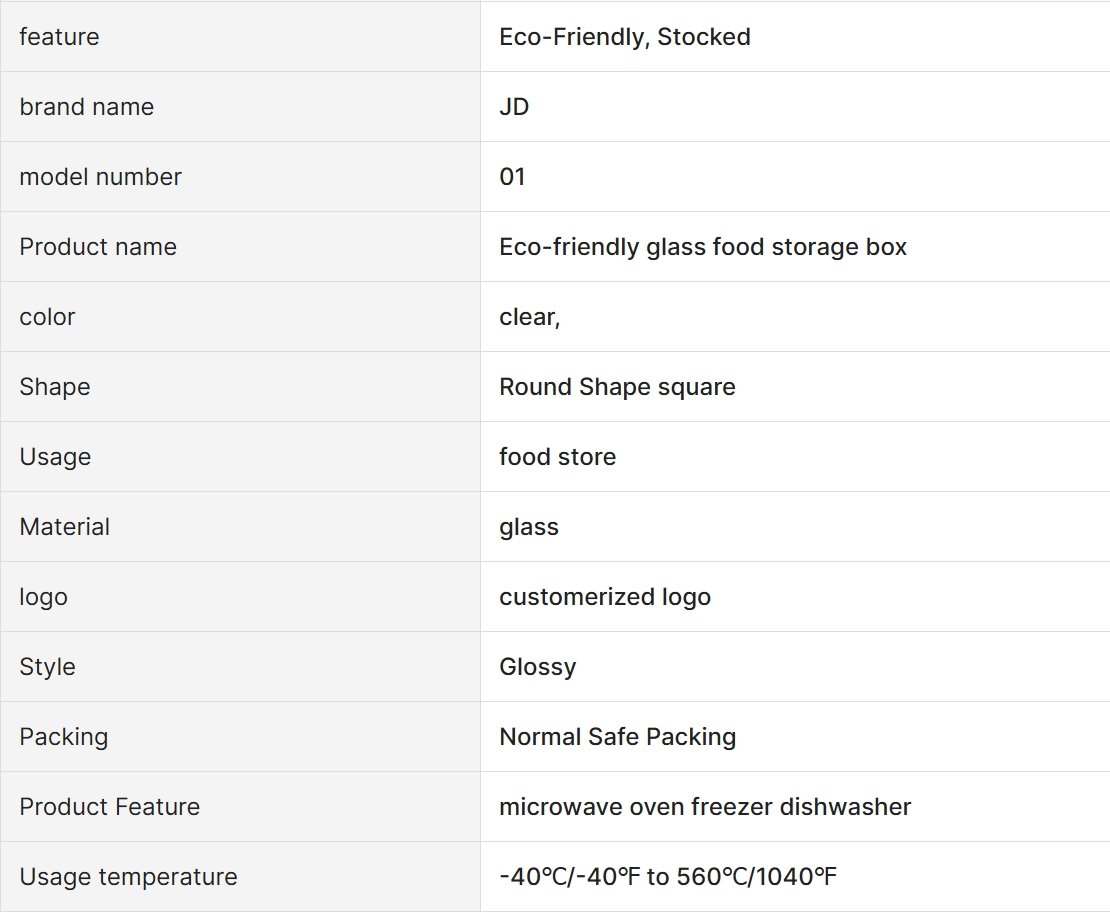Click the 'Normal Safe Packing' value
The width and height of the screenshot is (1110, 913).
[x=617, y=737]
